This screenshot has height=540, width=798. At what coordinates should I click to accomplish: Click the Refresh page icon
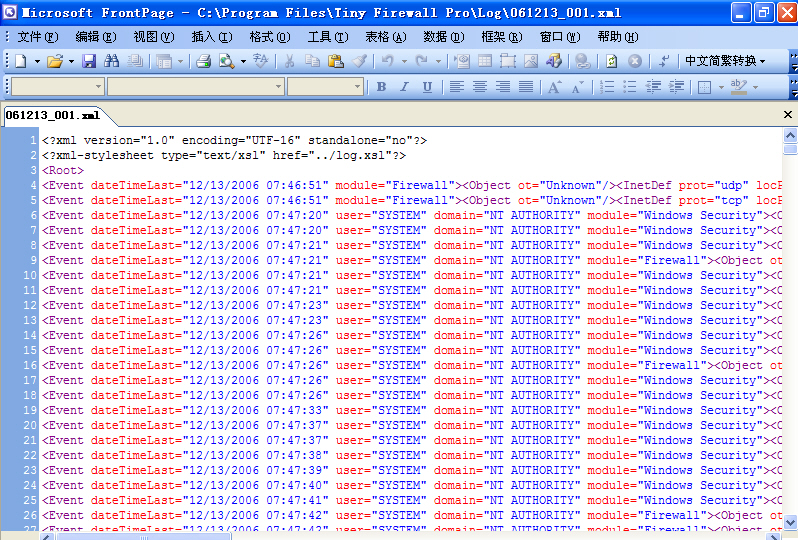click(611, 62)
